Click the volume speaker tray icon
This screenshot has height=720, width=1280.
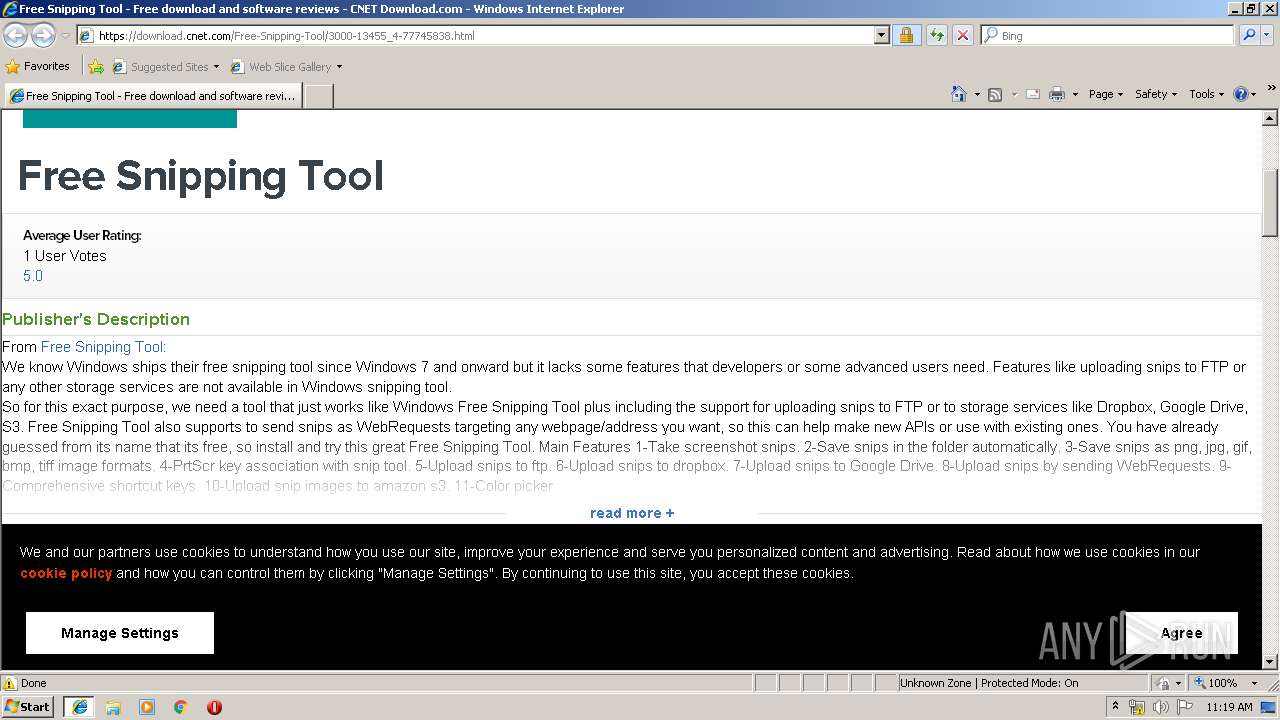pyautogui.click(x=1161, y=707)
